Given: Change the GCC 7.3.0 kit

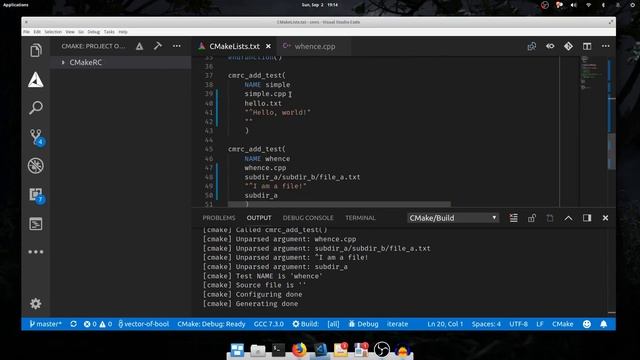Looking at the screenshot, I should (x=269, y=324).
